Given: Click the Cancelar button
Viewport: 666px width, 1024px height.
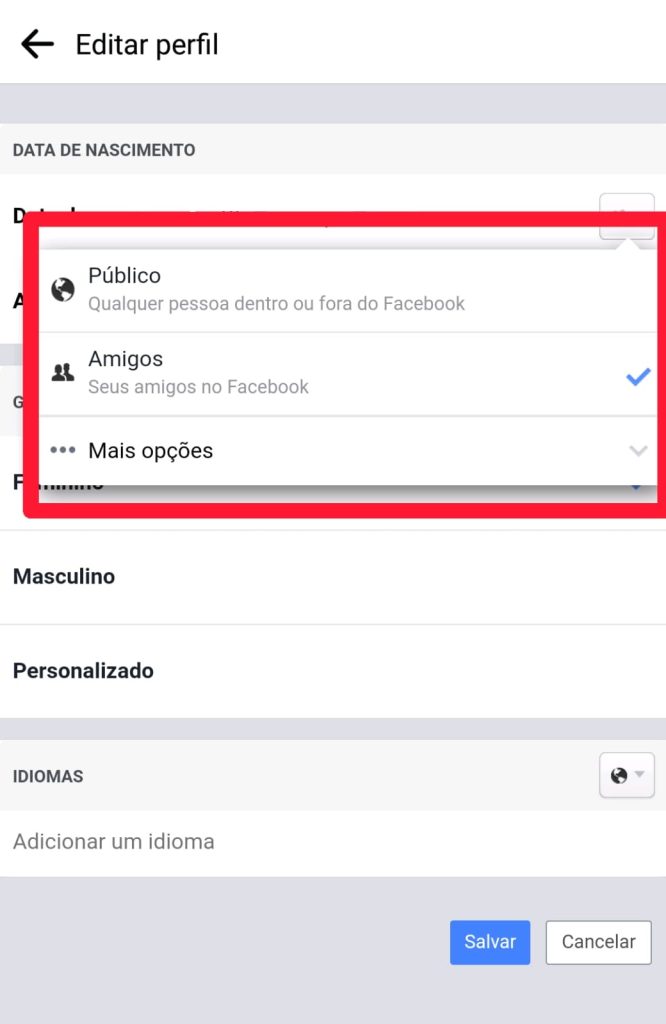Looking at the screenshot, I should pyautogui.click(x=599, y=942).
